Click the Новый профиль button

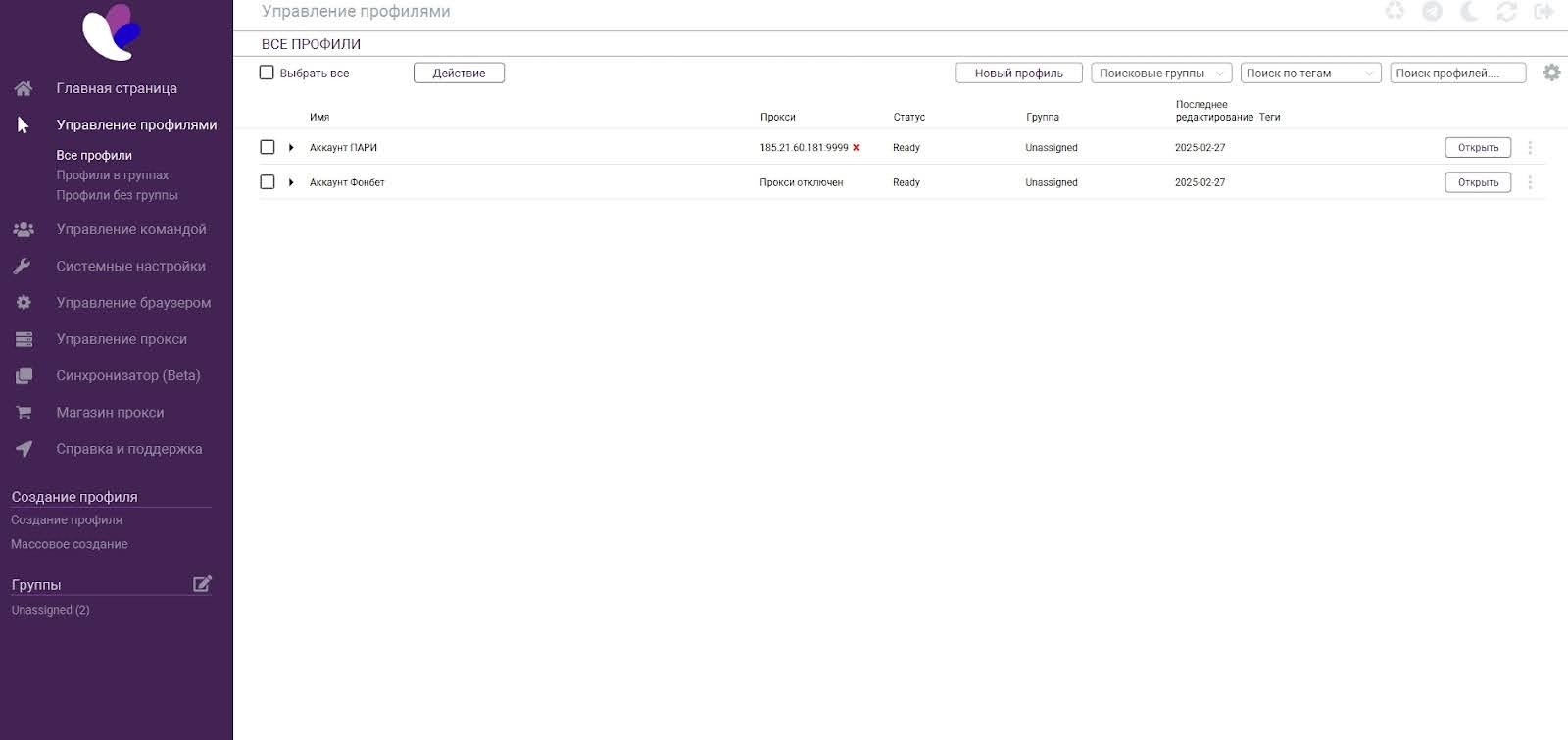1019,74
